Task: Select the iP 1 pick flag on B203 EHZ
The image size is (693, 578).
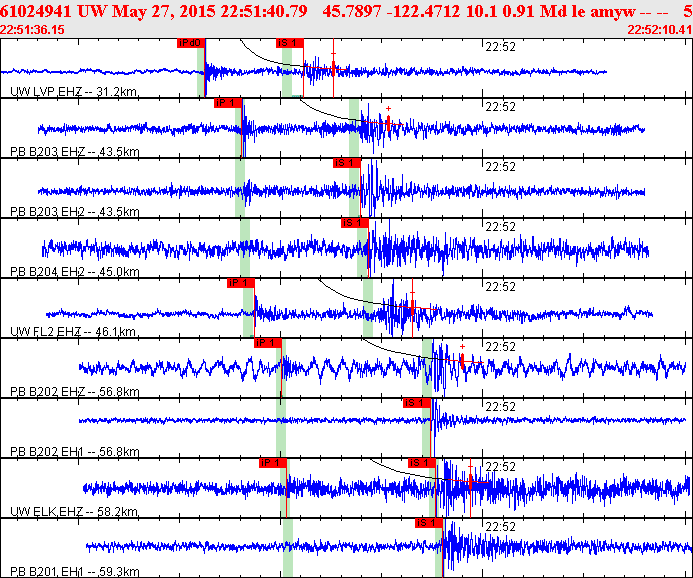Action: pos(228,103)
